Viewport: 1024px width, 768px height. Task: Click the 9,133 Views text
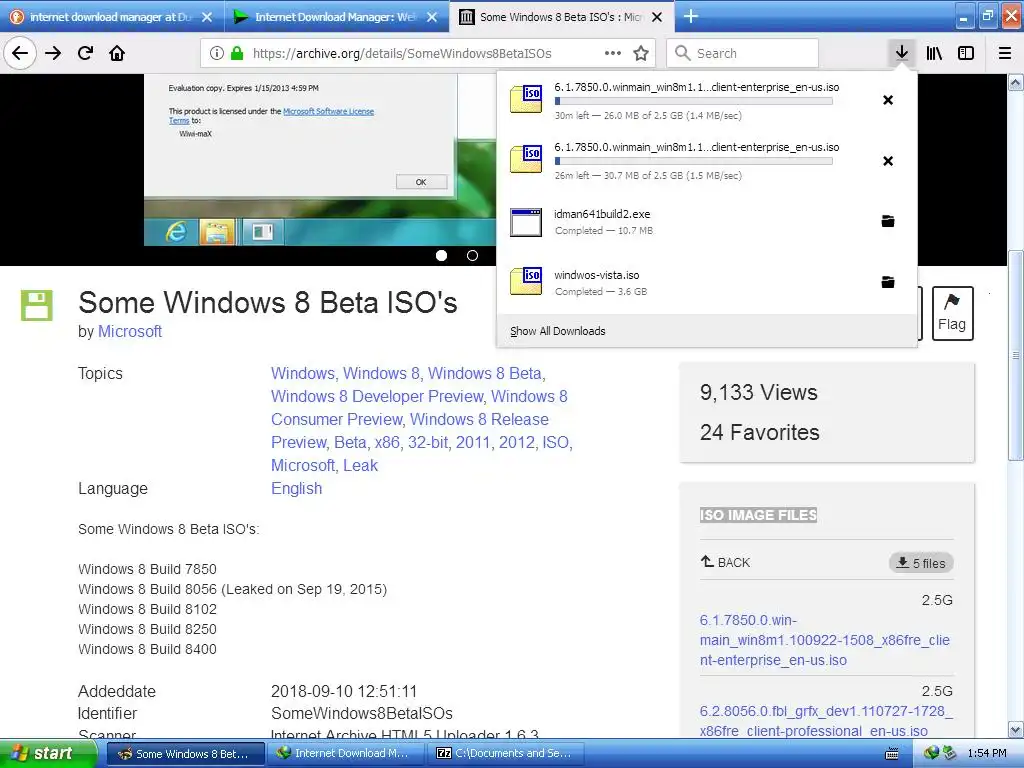pos(759,392)
